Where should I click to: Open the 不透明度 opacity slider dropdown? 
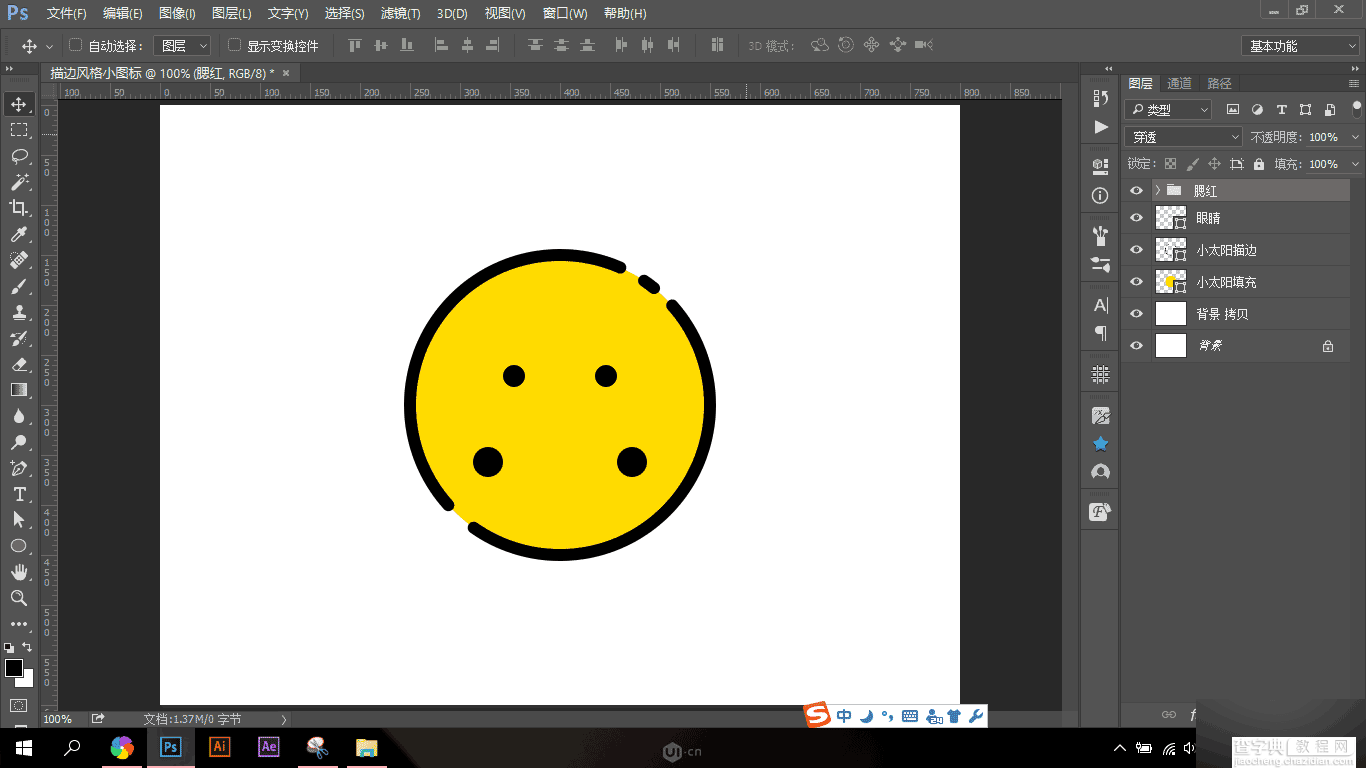point(1355,137)
